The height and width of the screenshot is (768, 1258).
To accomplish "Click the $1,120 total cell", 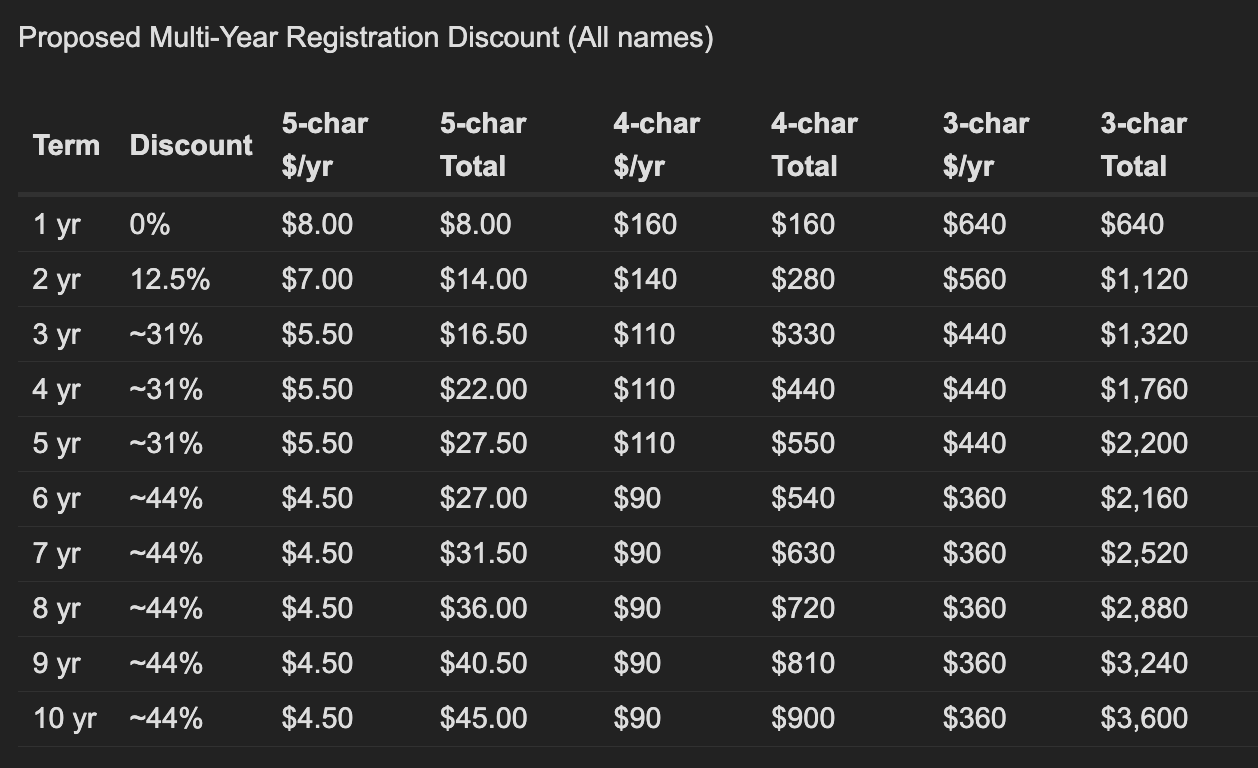I will [x=1144, y=279].
